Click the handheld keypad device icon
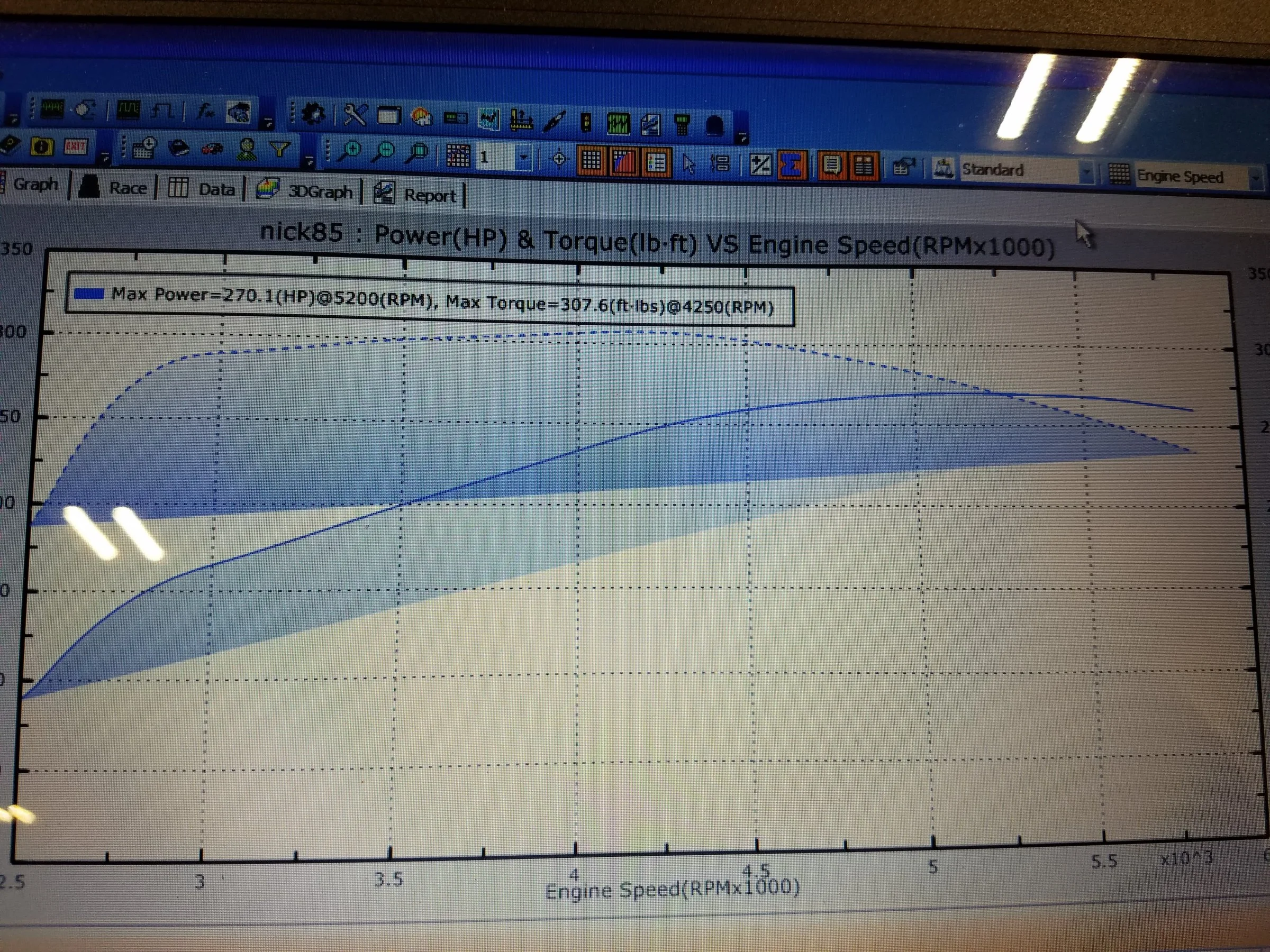The width and height of the screenshot is (1270, 952). [x=682, y=124]
